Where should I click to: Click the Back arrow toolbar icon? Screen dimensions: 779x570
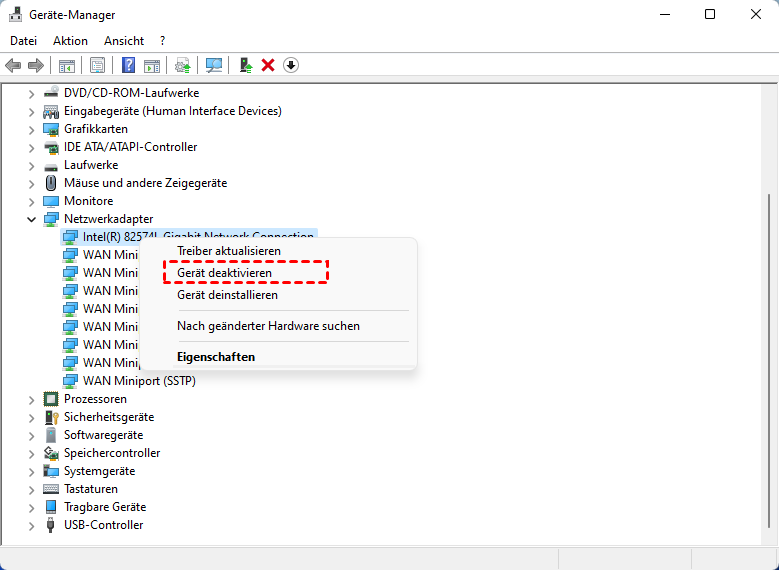click(13, 65)
